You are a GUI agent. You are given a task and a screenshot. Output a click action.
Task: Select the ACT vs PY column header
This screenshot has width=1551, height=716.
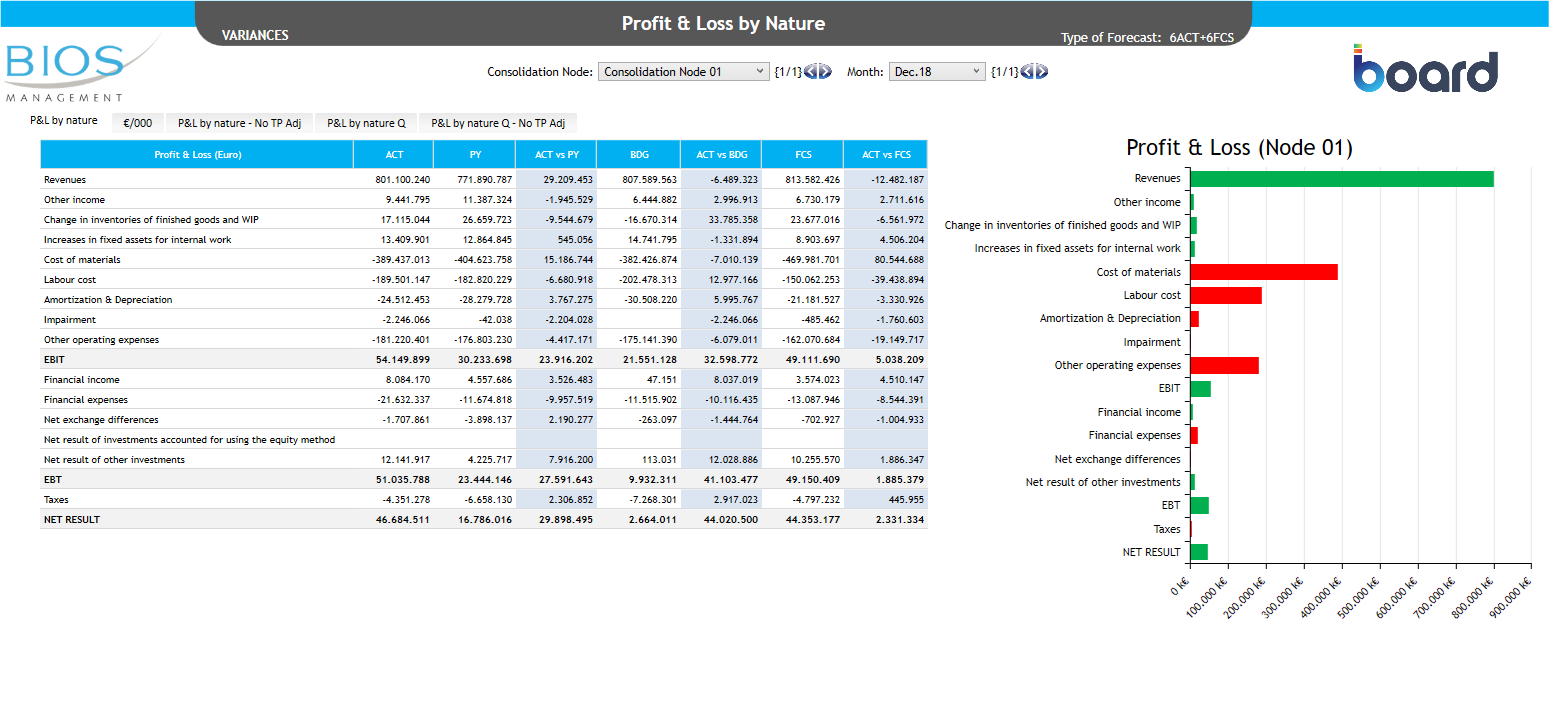[x=557, y=154]
